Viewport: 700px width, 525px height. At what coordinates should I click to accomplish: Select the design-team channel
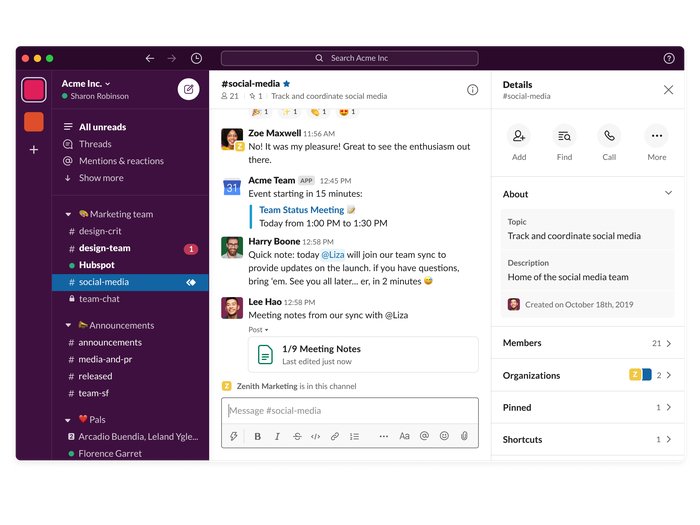[105, 248]
